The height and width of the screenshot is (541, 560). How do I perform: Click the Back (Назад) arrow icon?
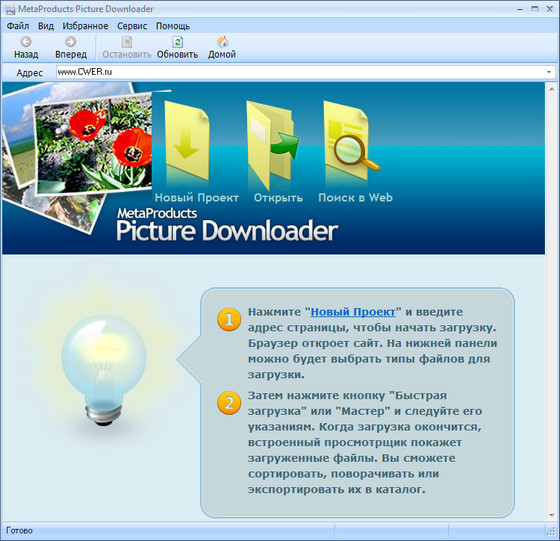pyautogui.click(x=26, y=42)
